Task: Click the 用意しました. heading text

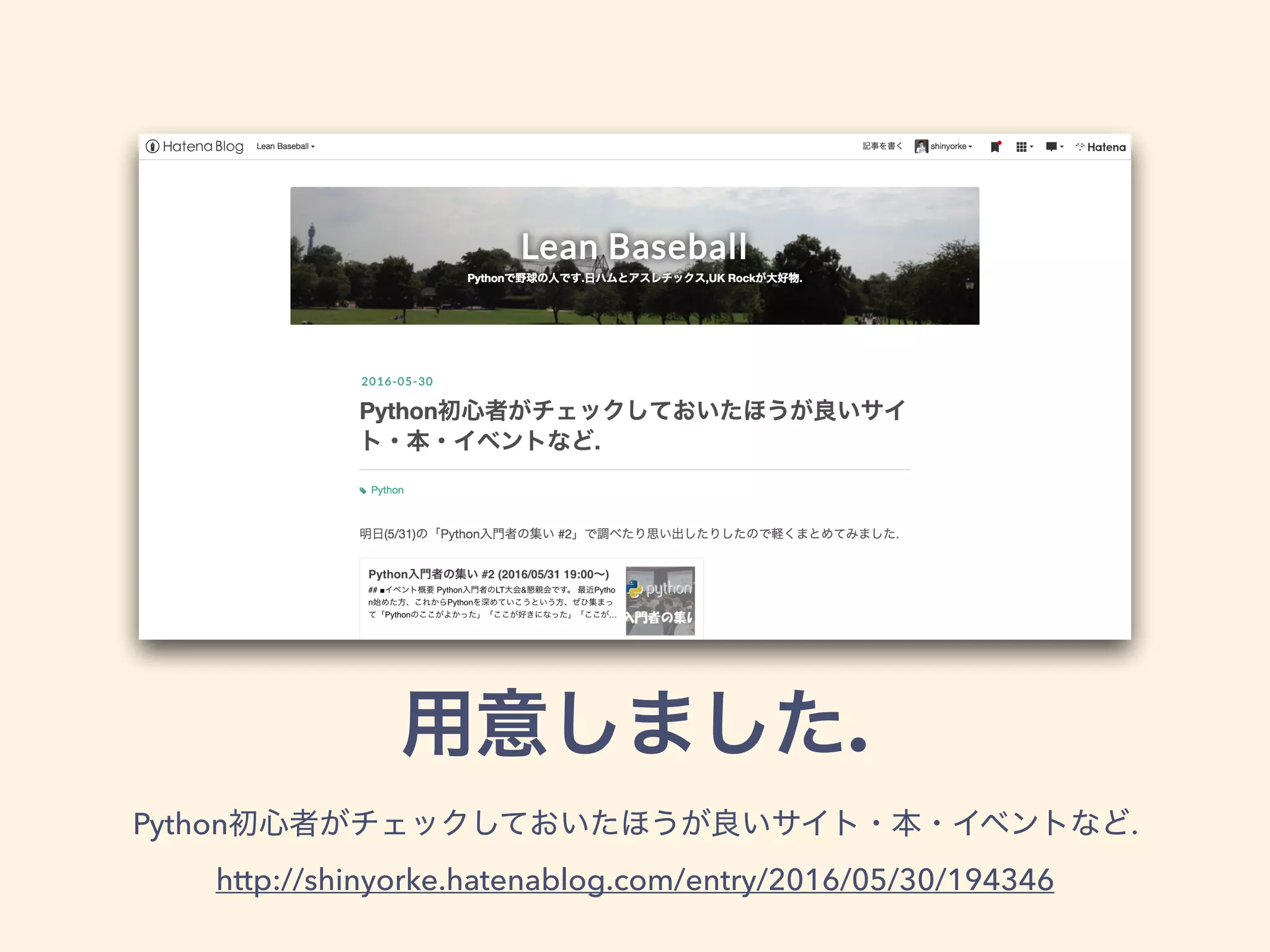Action: tap(635, 723)
